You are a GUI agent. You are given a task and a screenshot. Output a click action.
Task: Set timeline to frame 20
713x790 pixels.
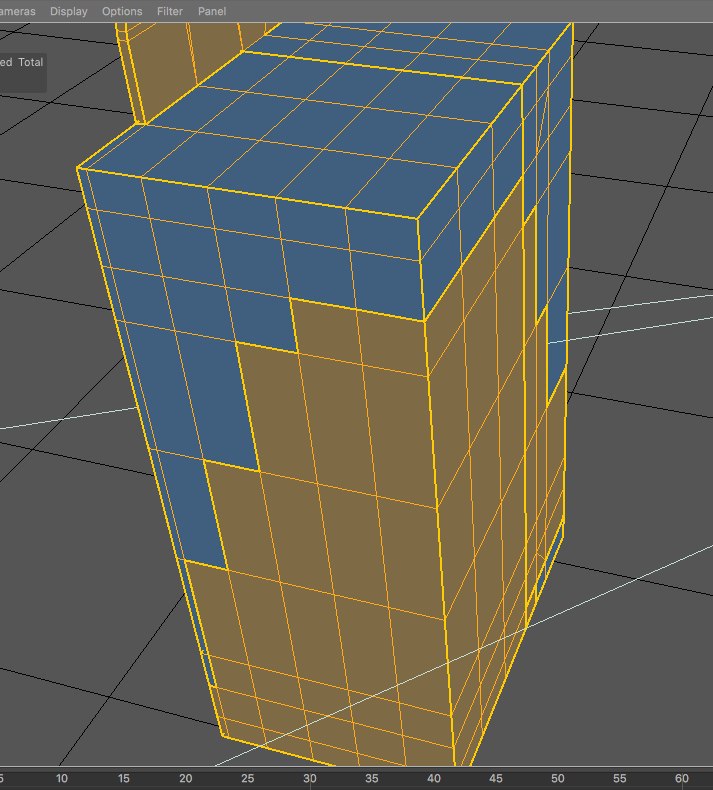pyautogui.click(x=185, y=778)
